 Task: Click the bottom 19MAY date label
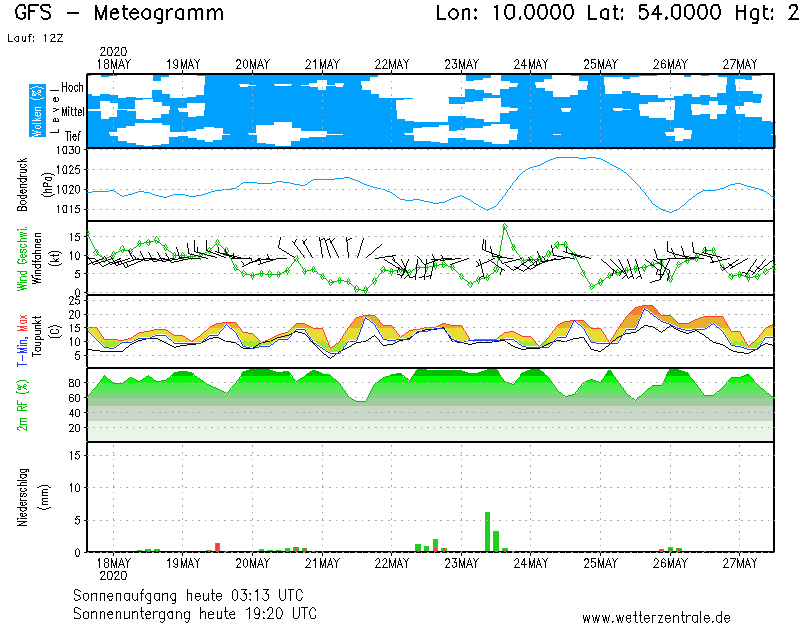(x=183, y=563)
